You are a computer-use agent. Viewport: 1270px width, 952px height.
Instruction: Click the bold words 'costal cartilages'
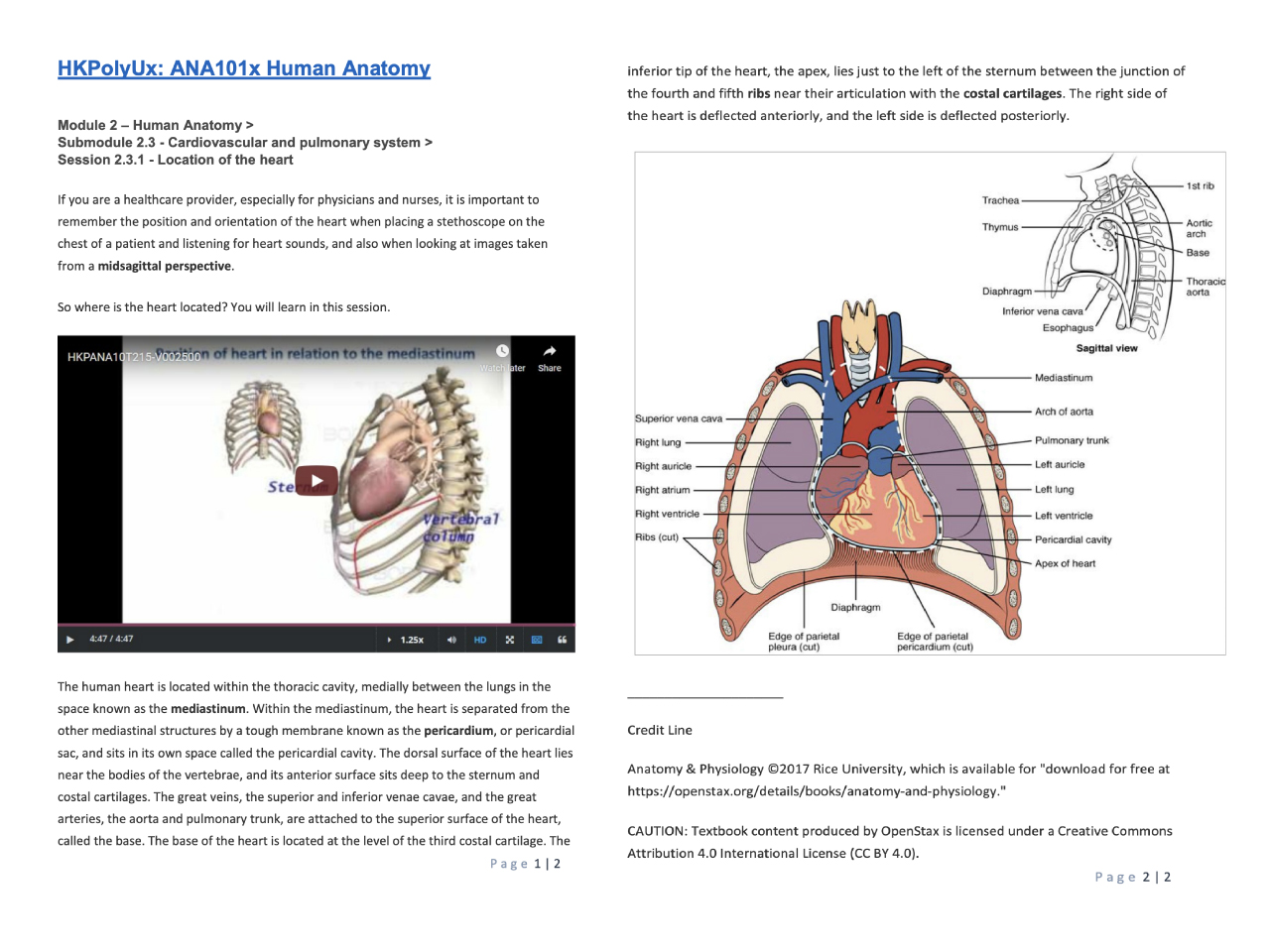point(1012,93)
